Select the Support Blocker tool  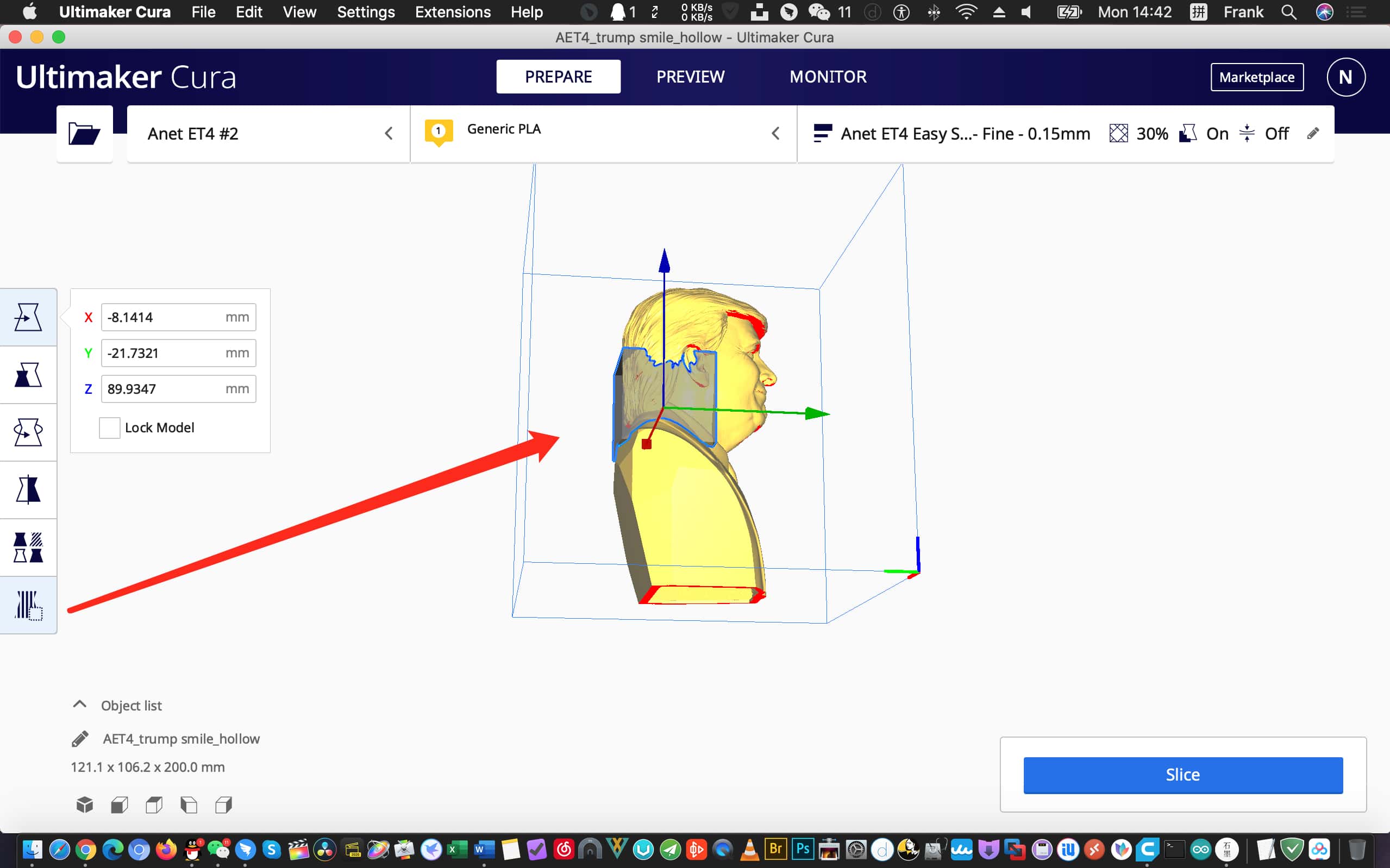pyautogui.click(x=28, y=605)
